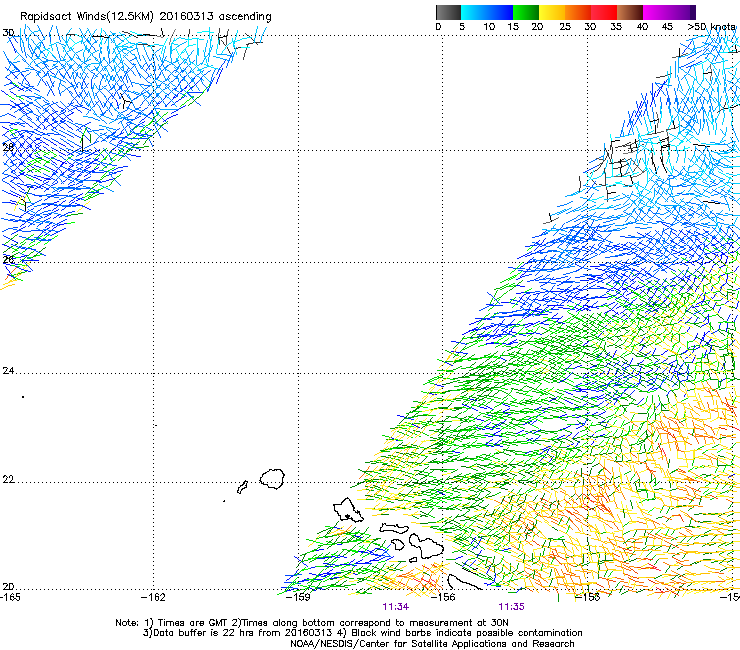Click latitude label "30" on left axis
This screenshot has height=650, width=740.
tap(8, 33)
